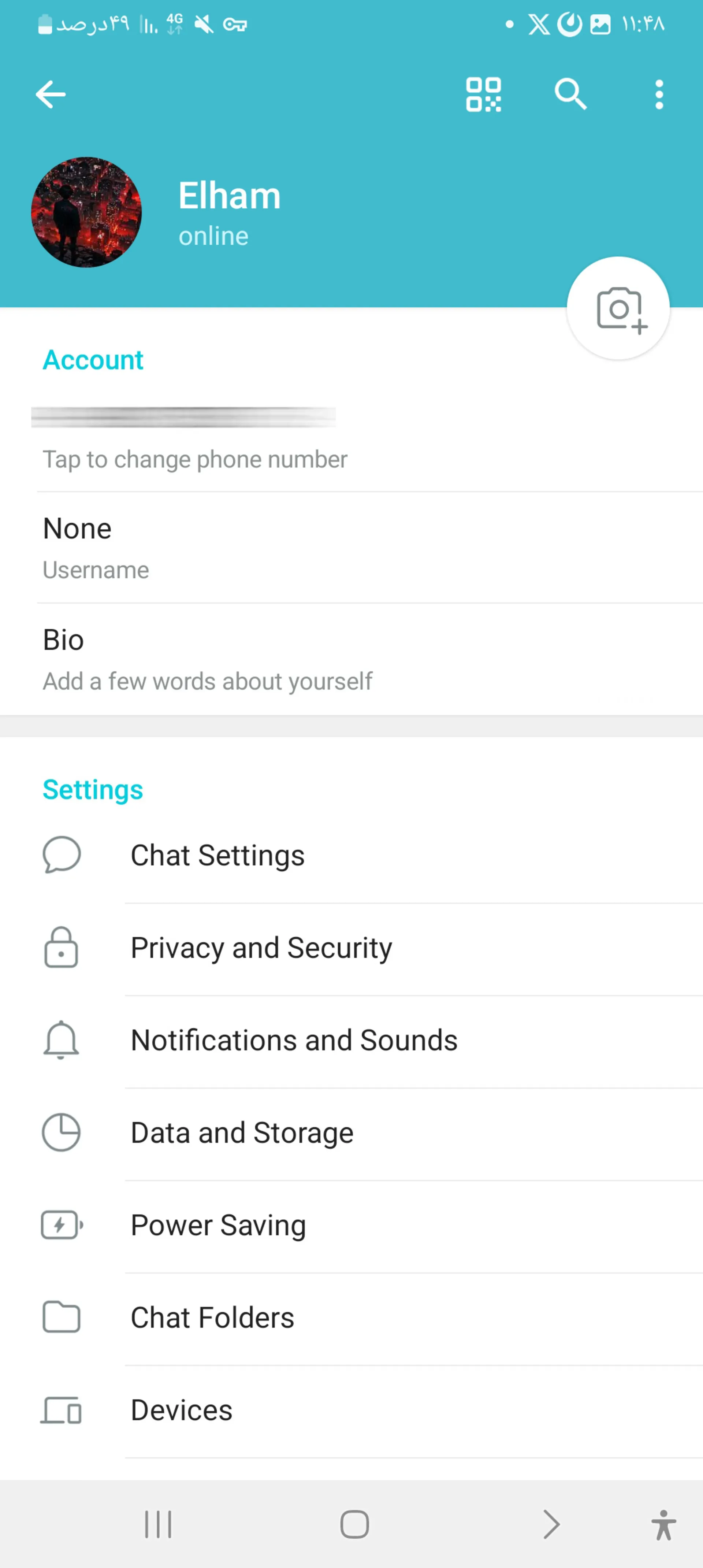This screenshot has height=1568, width=703.
Task: Open Chat Folders folder icon
Action: click(61, 1317)
